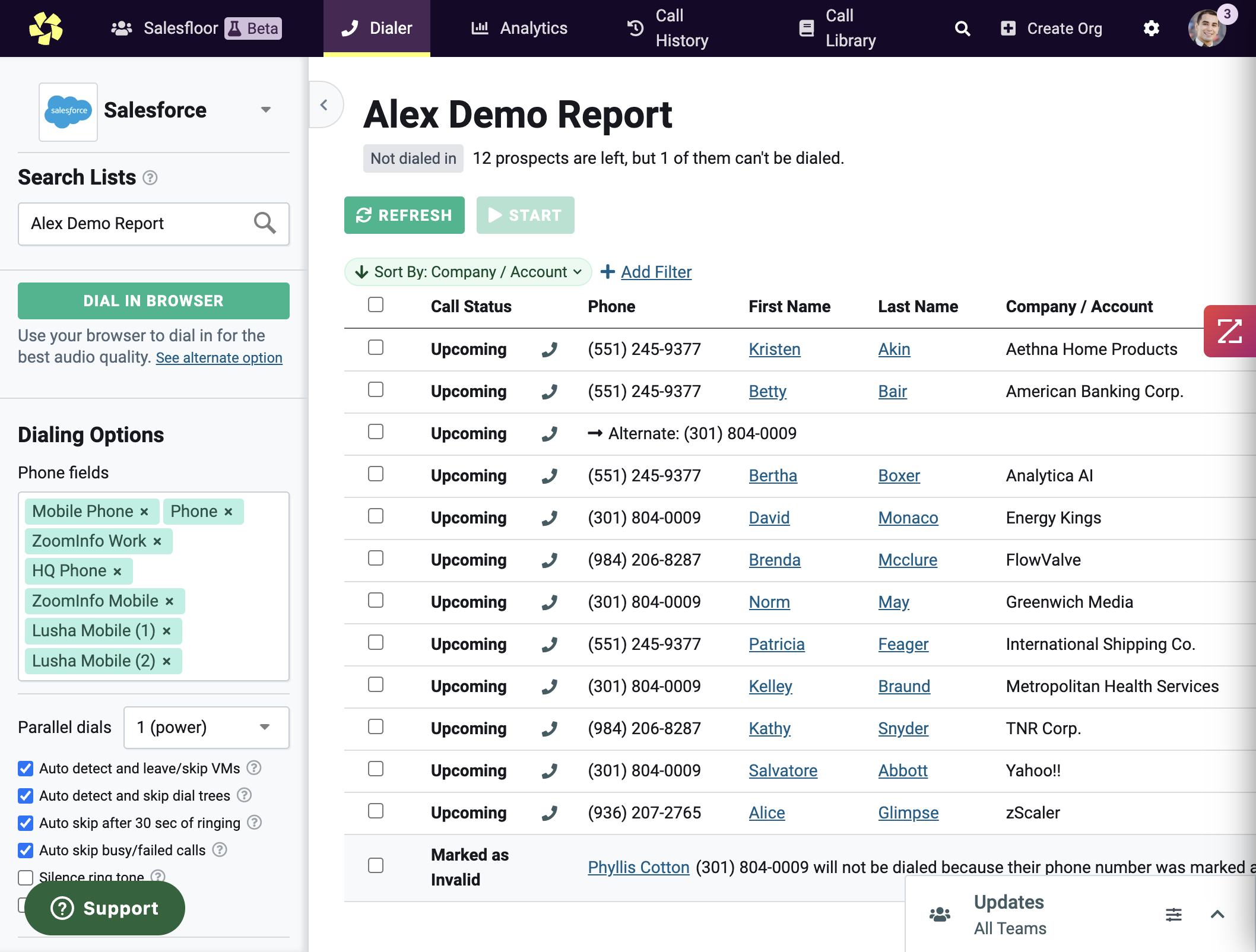The image size is (1256, 952).
Task: Open Parallel dials dropdown
Action: pyautogui.click(x=206, y=728)
